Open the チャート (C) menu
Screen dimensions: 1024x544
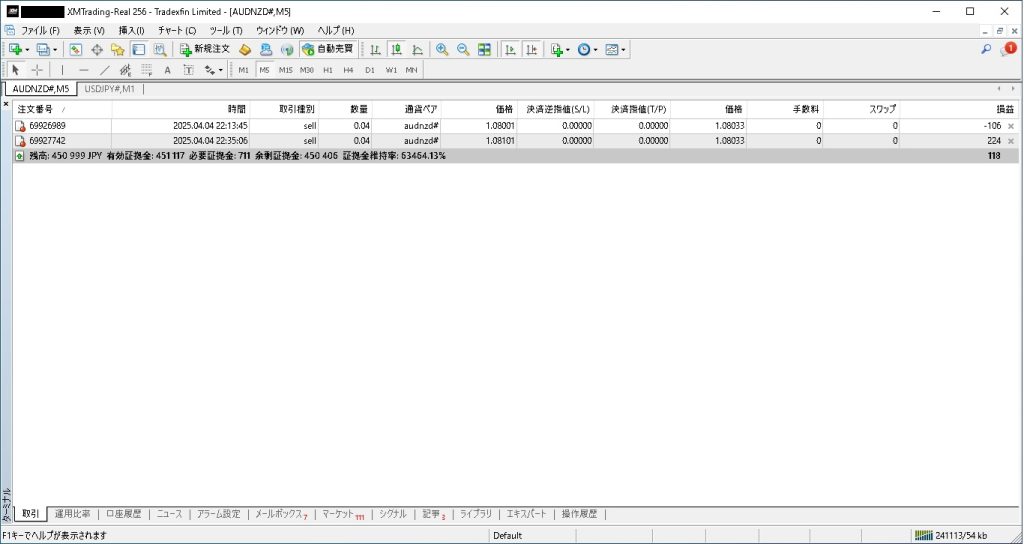pyautogui.click(x=177, y=30)
